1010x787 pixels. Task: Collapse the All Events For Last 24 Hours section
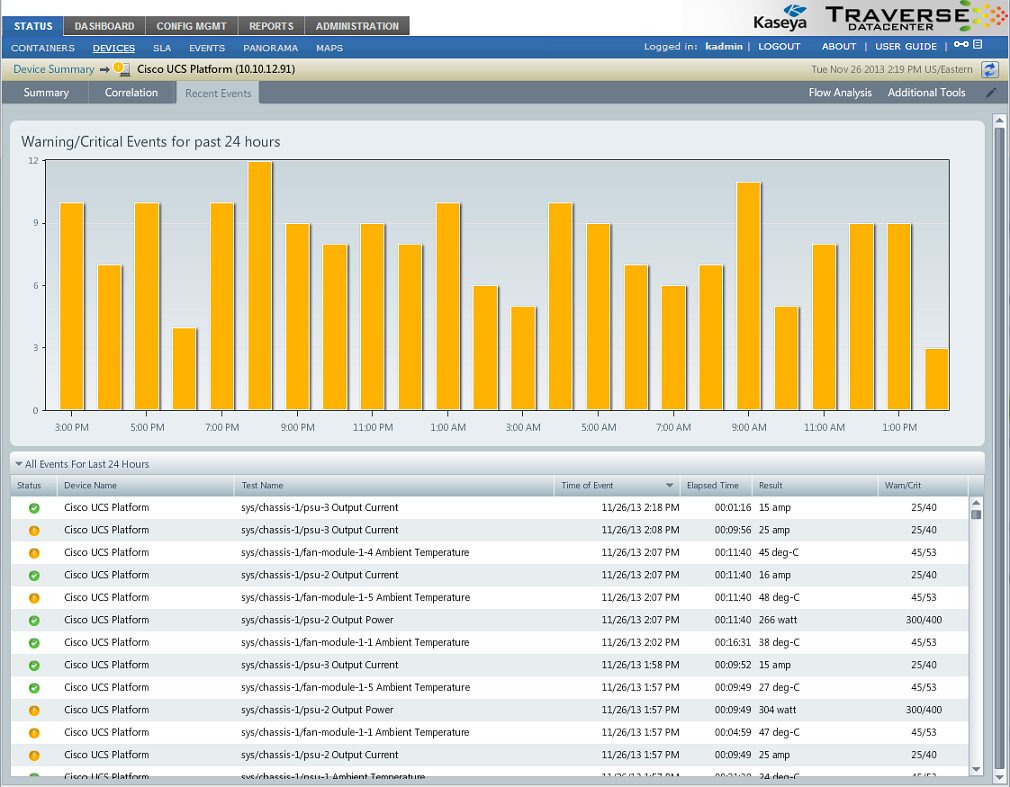[18, 464]
